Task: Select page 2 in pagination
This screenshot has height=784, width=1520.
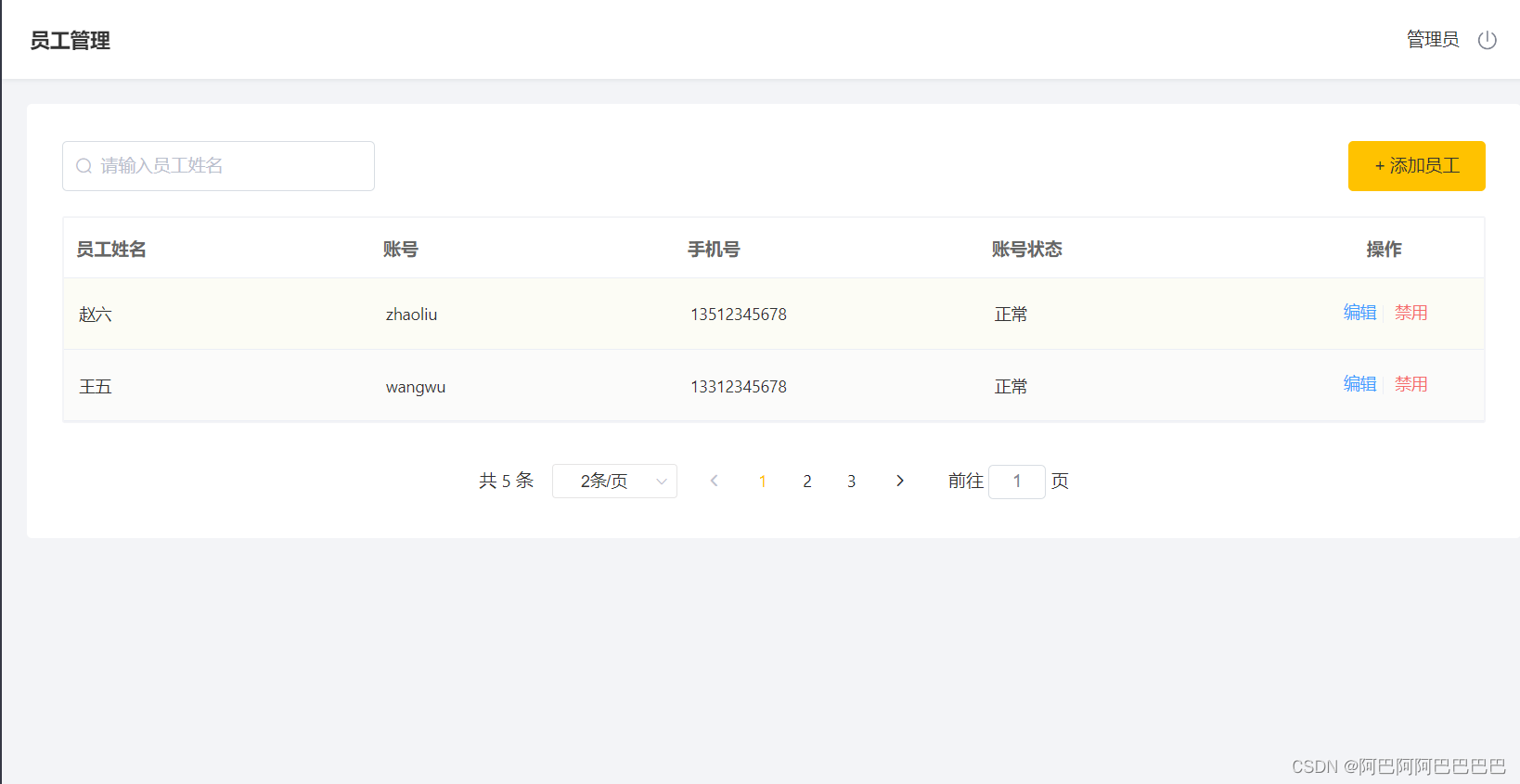Action: 807,481
